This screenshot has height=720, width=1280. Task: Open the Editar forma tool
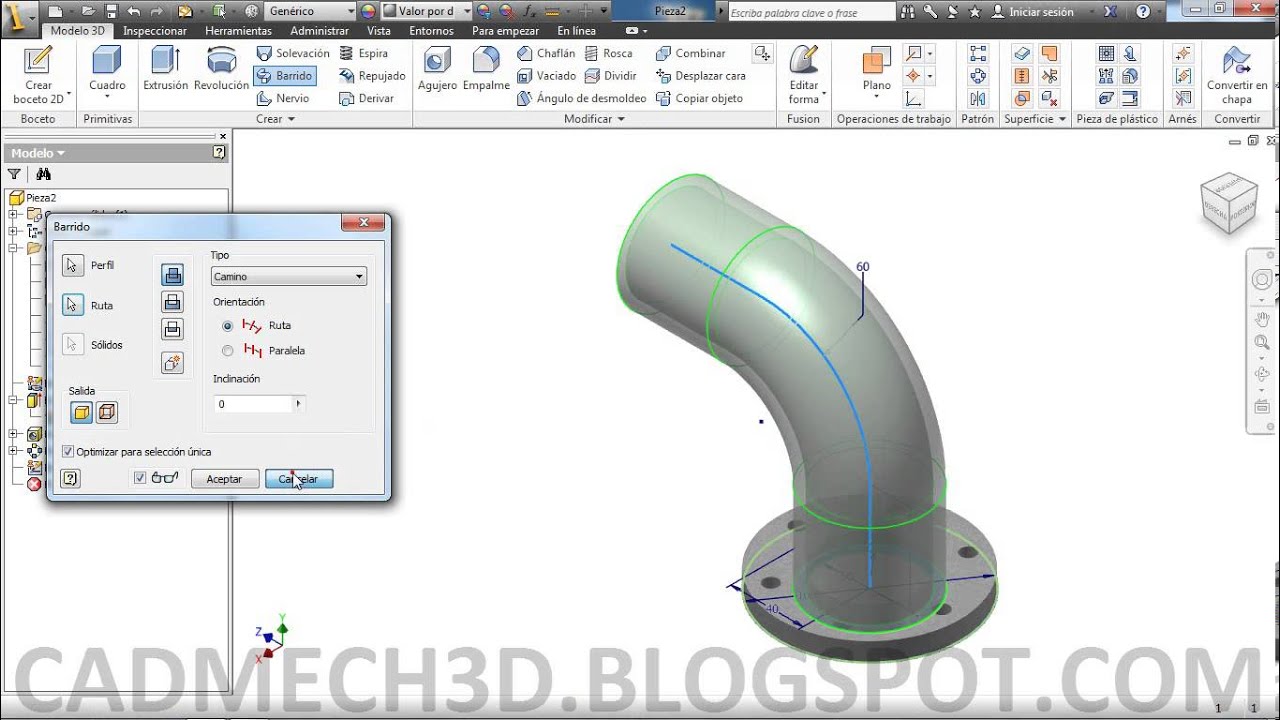pos(803,75)
